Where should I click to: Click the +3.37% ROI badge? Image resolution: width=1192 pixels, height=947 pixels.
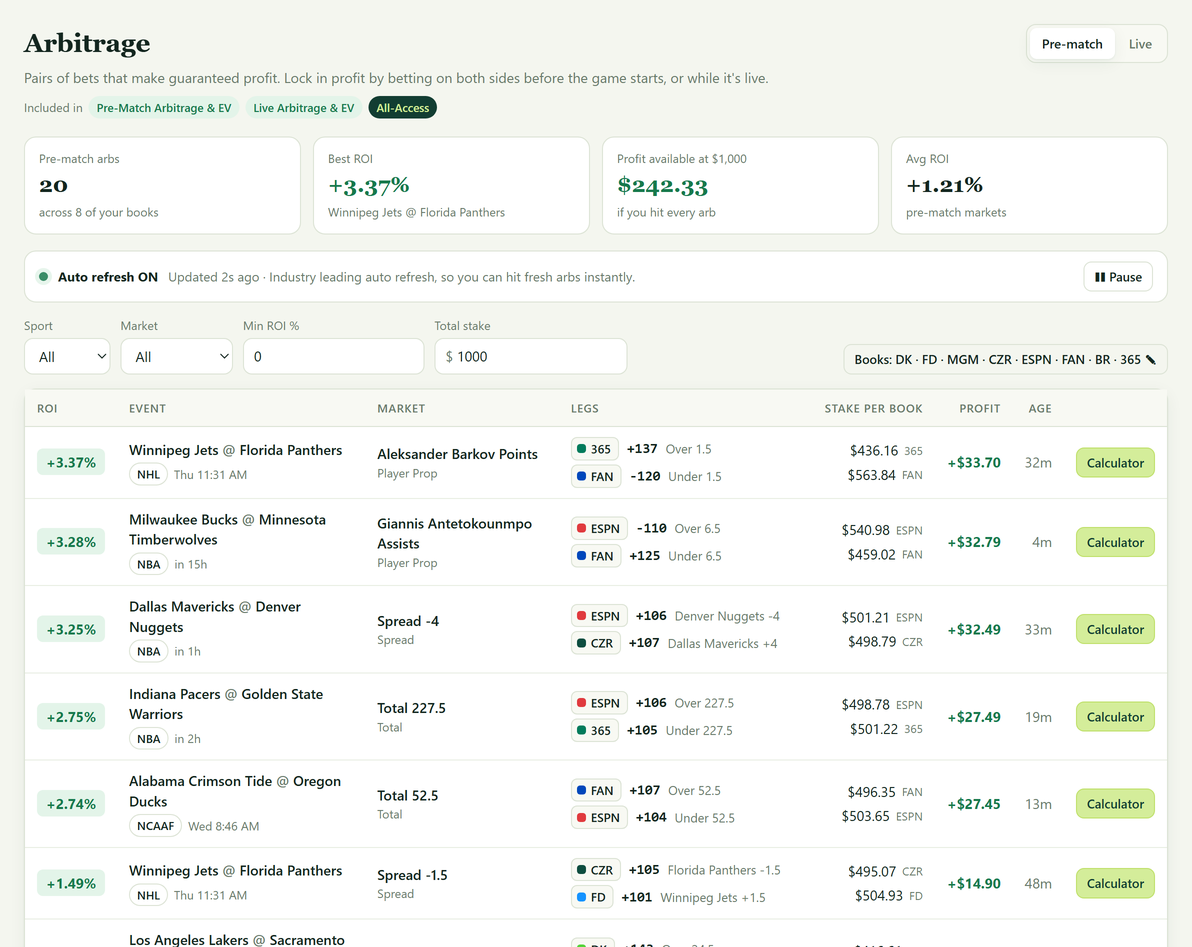[71, 463]
